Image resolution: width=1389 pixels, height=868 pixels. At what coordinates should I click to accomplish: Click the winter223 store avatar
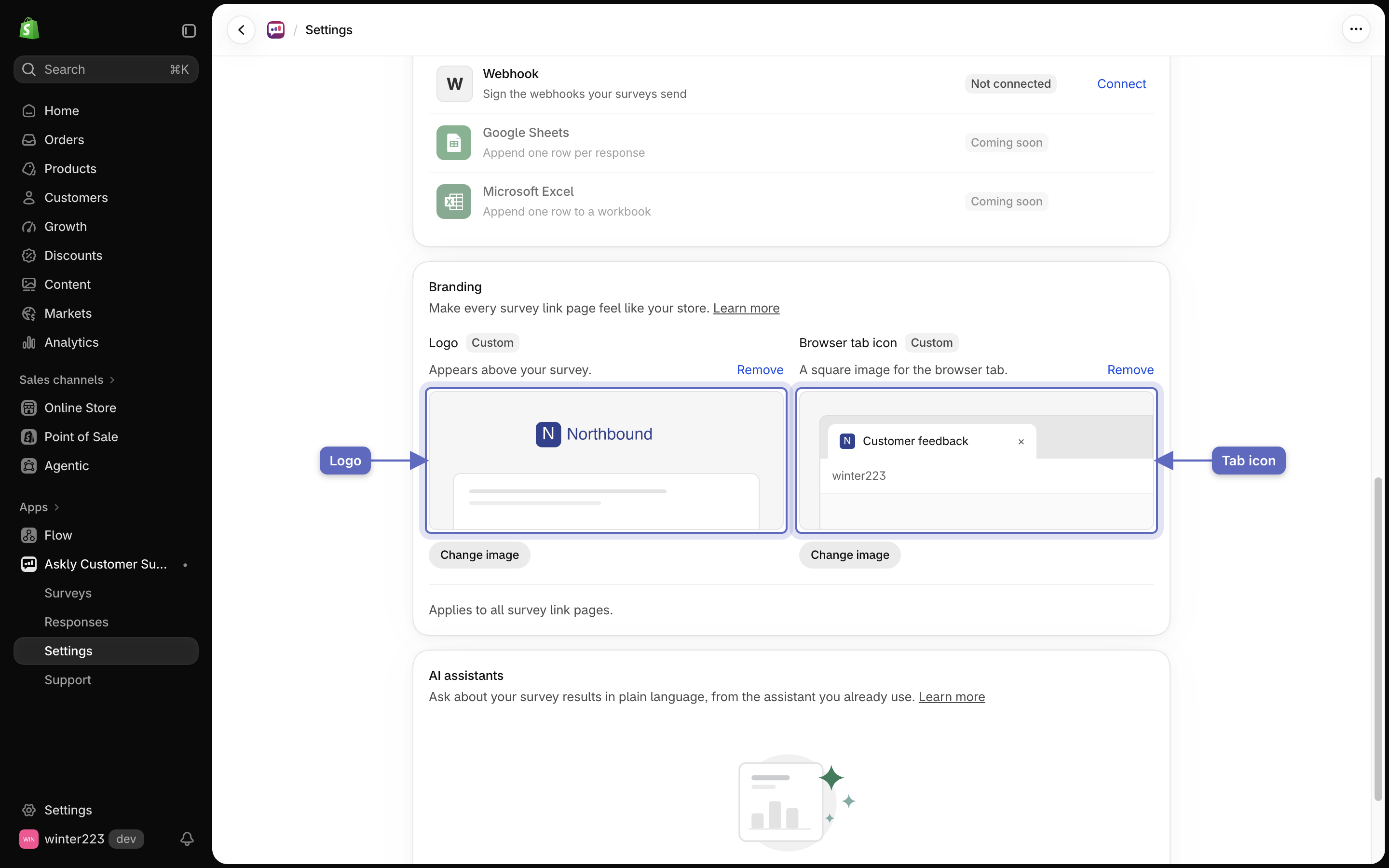click(29, 839)
